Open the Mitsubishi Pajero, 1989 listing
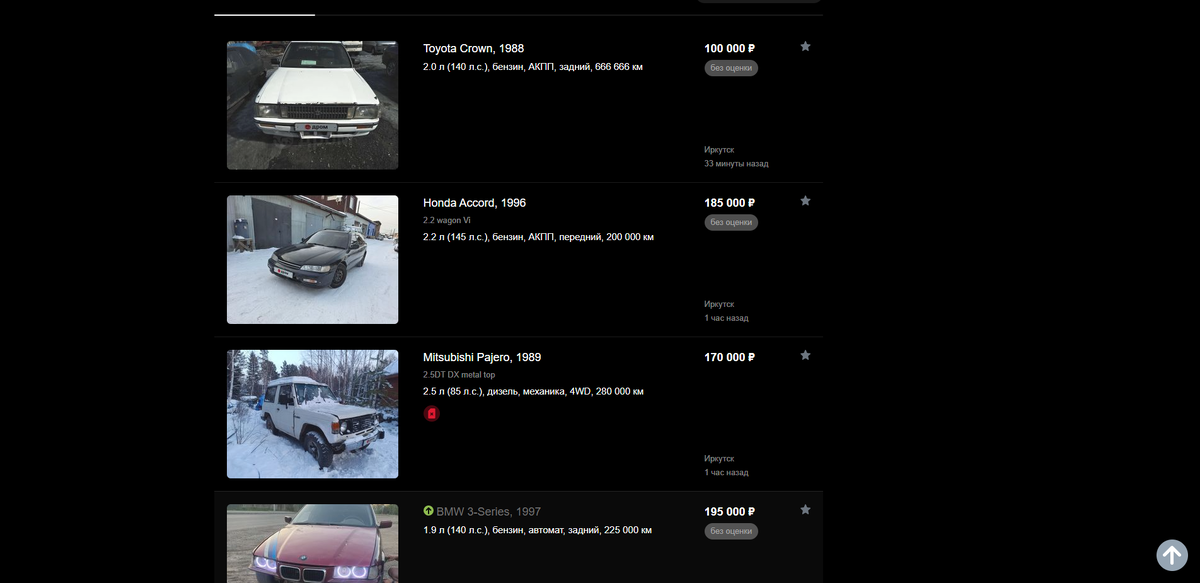 (x=482, y=357)
